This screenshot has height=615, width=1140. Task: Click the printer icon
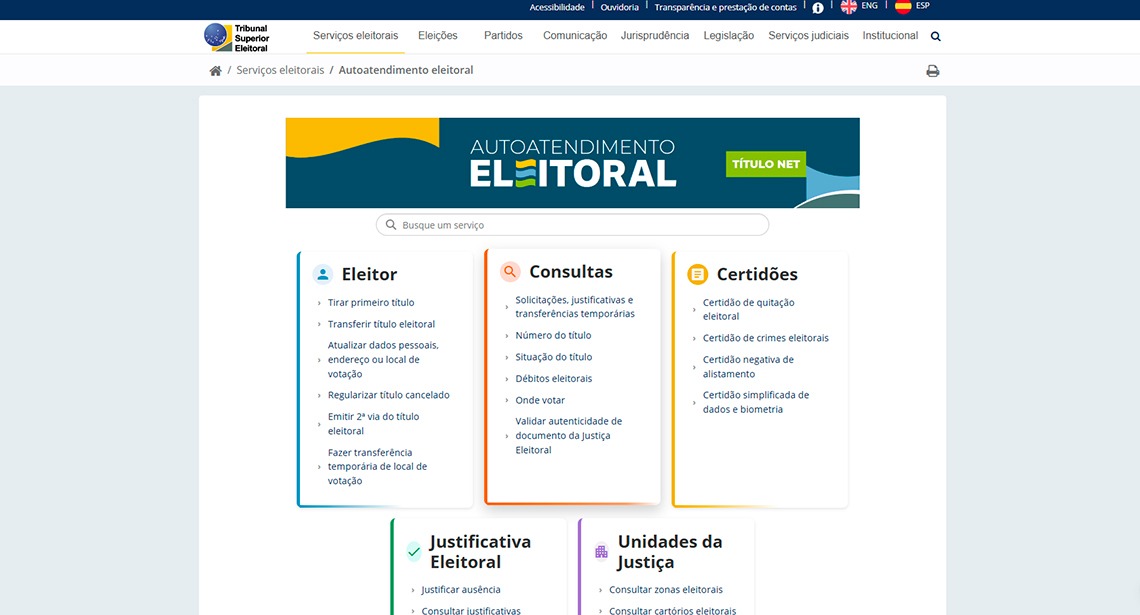(x=932, y=71)
